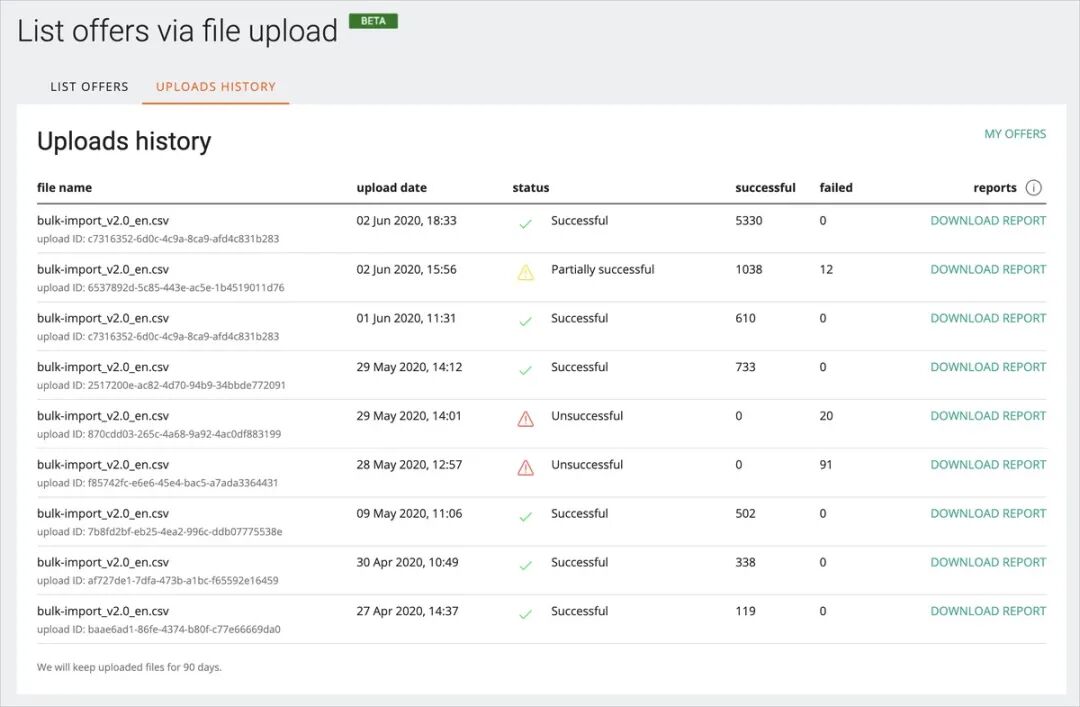Click the successful count 1038
The image size is (1080, 707).
click(x=749, y=269)
